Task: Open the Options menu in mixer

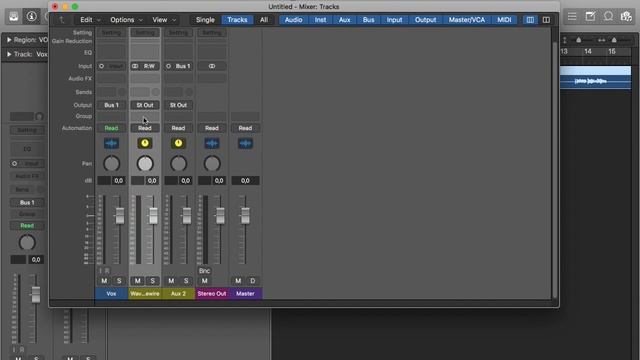Action: [126, 20]
